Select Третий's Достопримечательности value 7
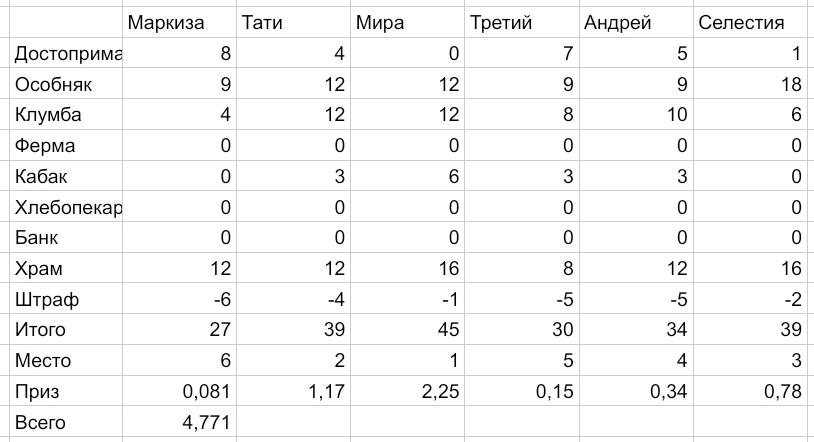This screenshot has width=814, height=442. [x=522, y=53]
